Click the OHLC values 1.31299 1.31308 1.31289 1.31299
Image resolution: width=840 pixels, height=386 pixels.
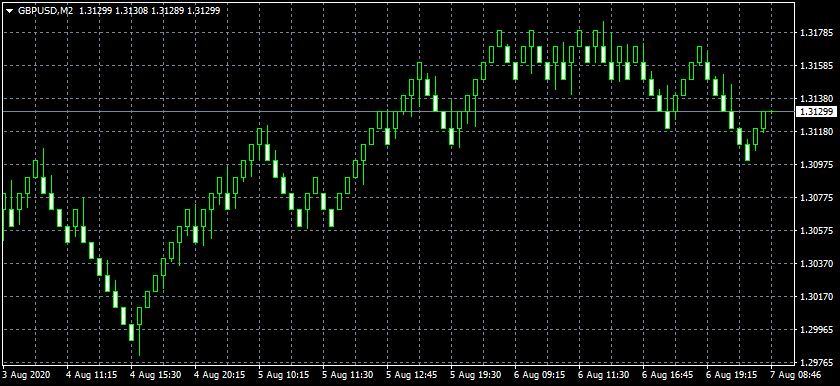pos(149,10)
